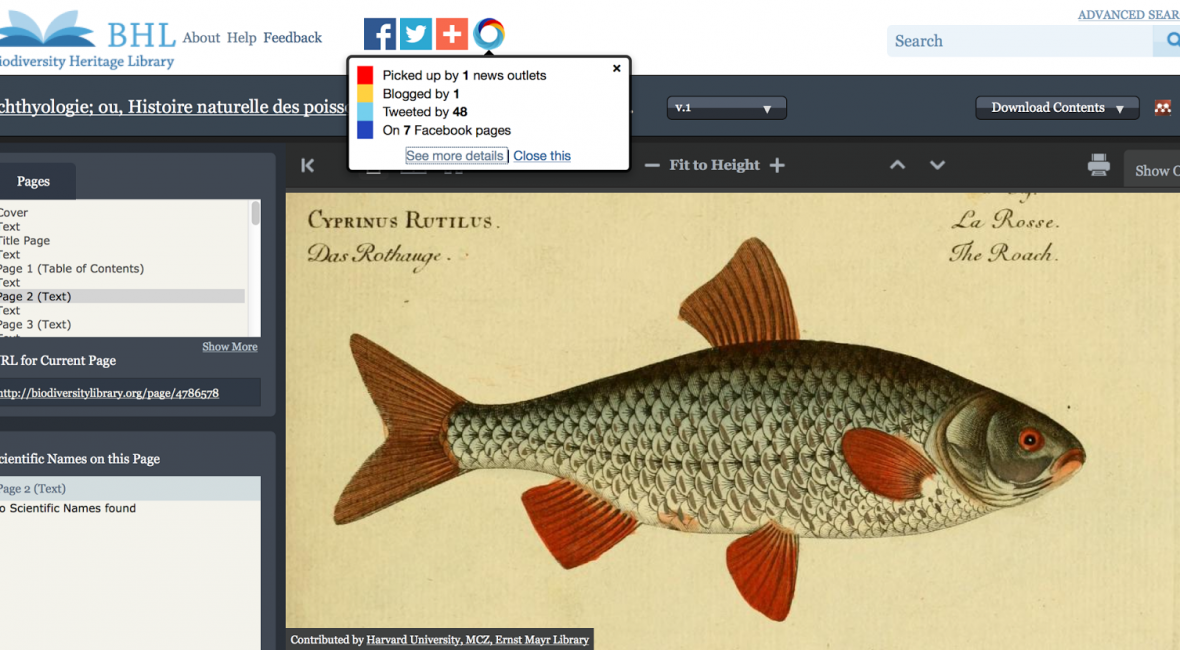Click the Altmetric donut badge
Screen dimensions: 1180x650
click(x=489, y=34)
